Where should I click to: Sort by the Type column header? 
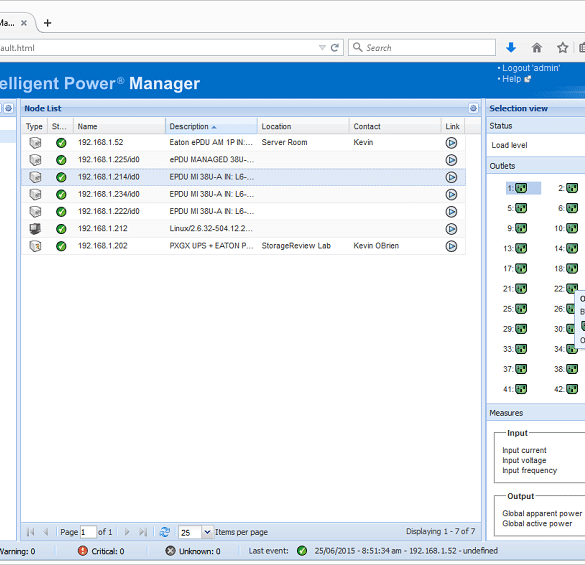pos(34,127)
